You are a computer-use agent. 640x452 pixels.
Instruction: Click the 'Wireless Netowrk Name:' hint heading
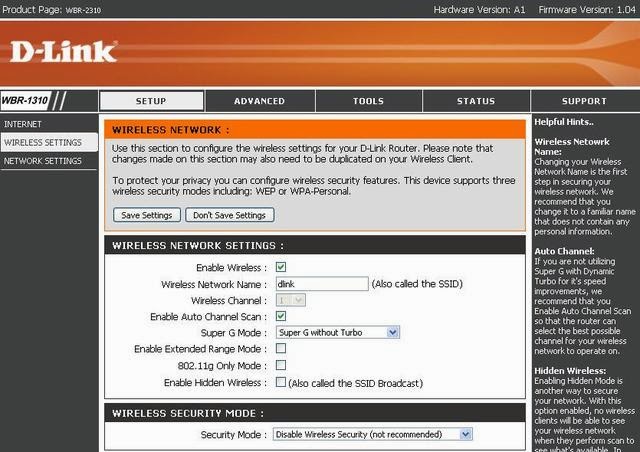572,147
